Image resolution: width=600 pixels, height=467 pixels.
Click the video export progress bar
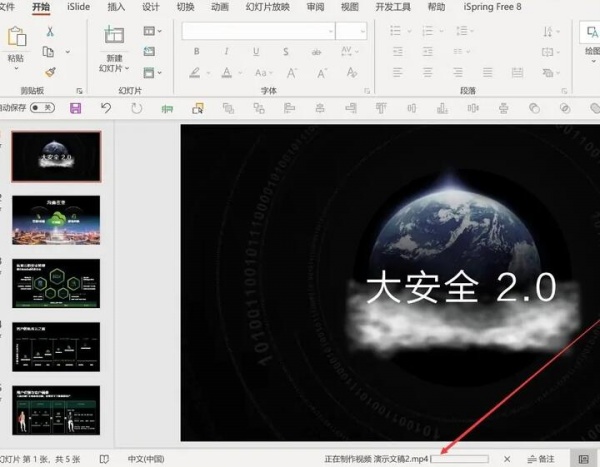[x=460, y=459]
